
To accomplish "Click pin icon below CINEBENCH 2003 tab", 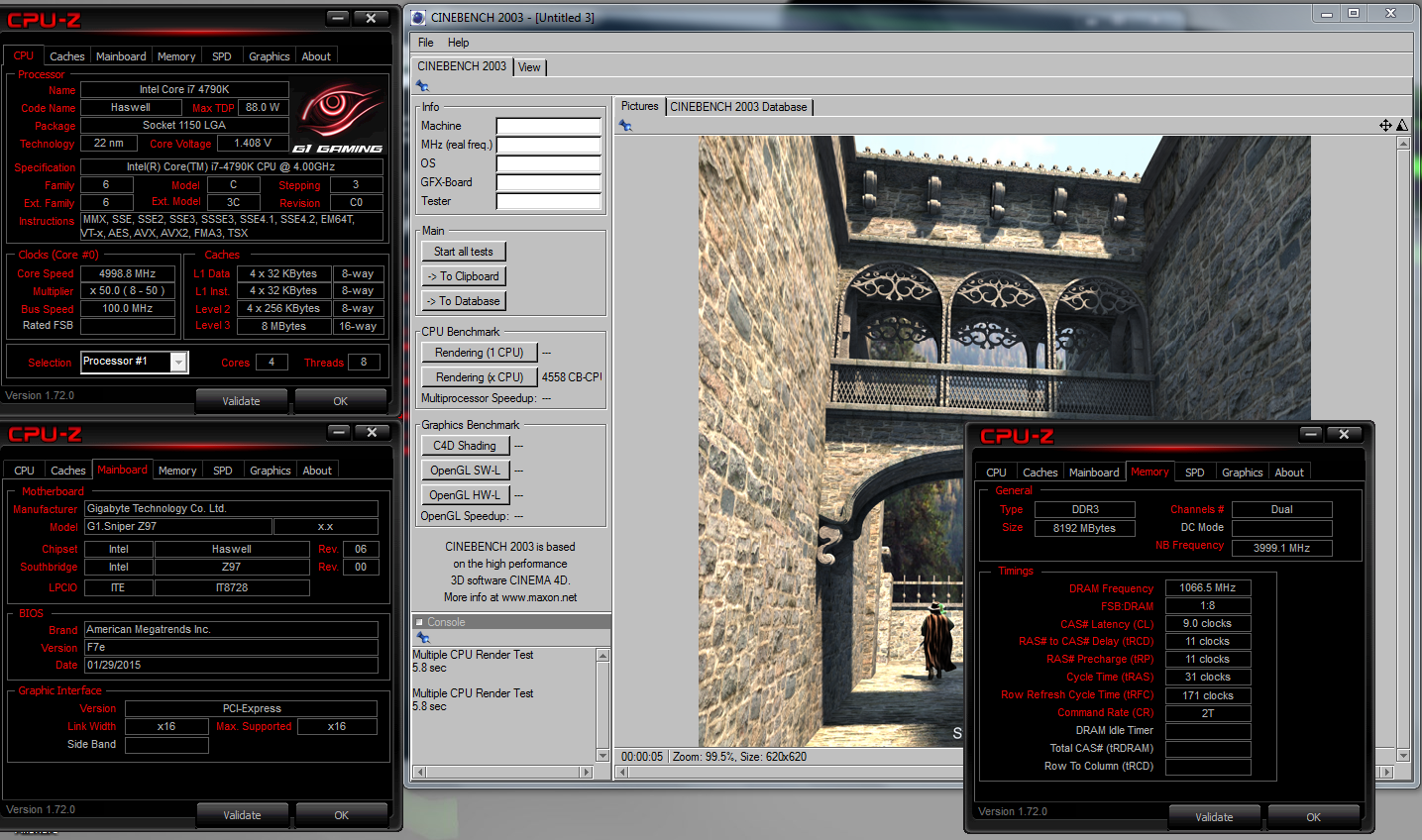I will point(422,86).
